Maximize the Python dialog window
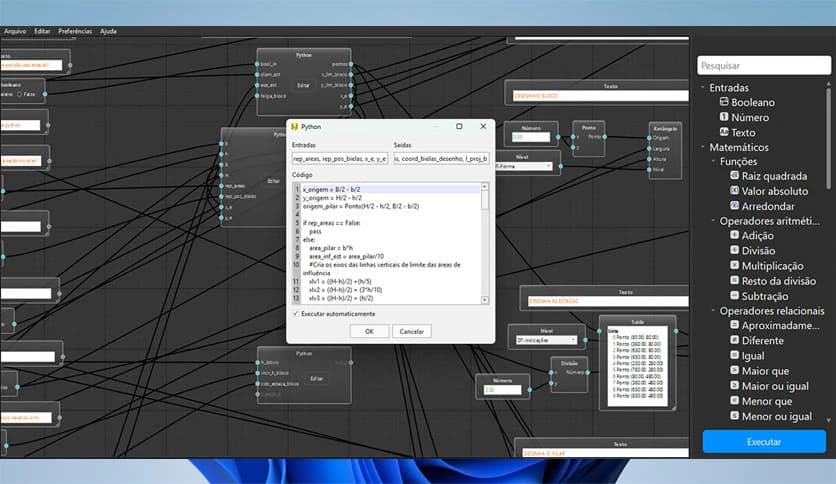Viewport: 836px width, 484px height. pos(459,126)
